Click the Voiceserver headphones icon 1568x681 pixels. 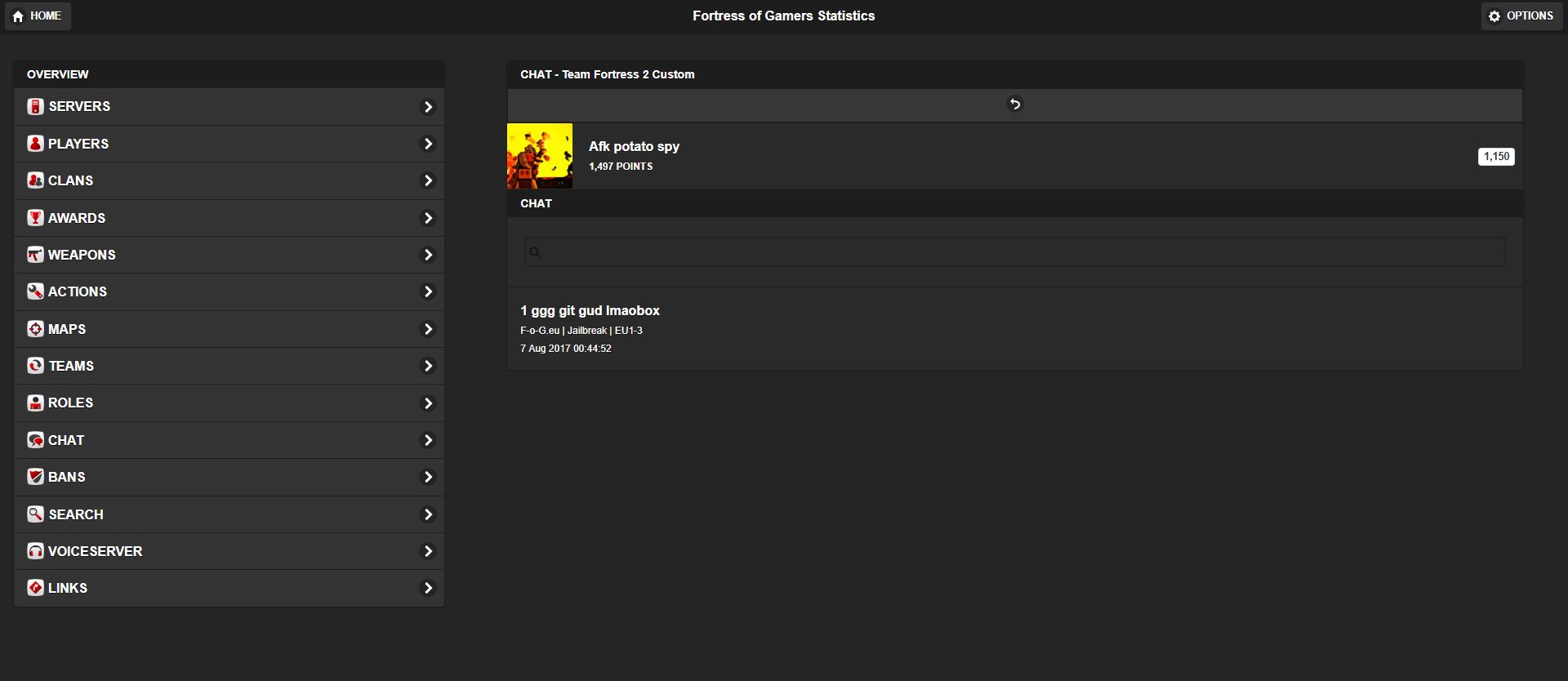click(x=35, y=551)
